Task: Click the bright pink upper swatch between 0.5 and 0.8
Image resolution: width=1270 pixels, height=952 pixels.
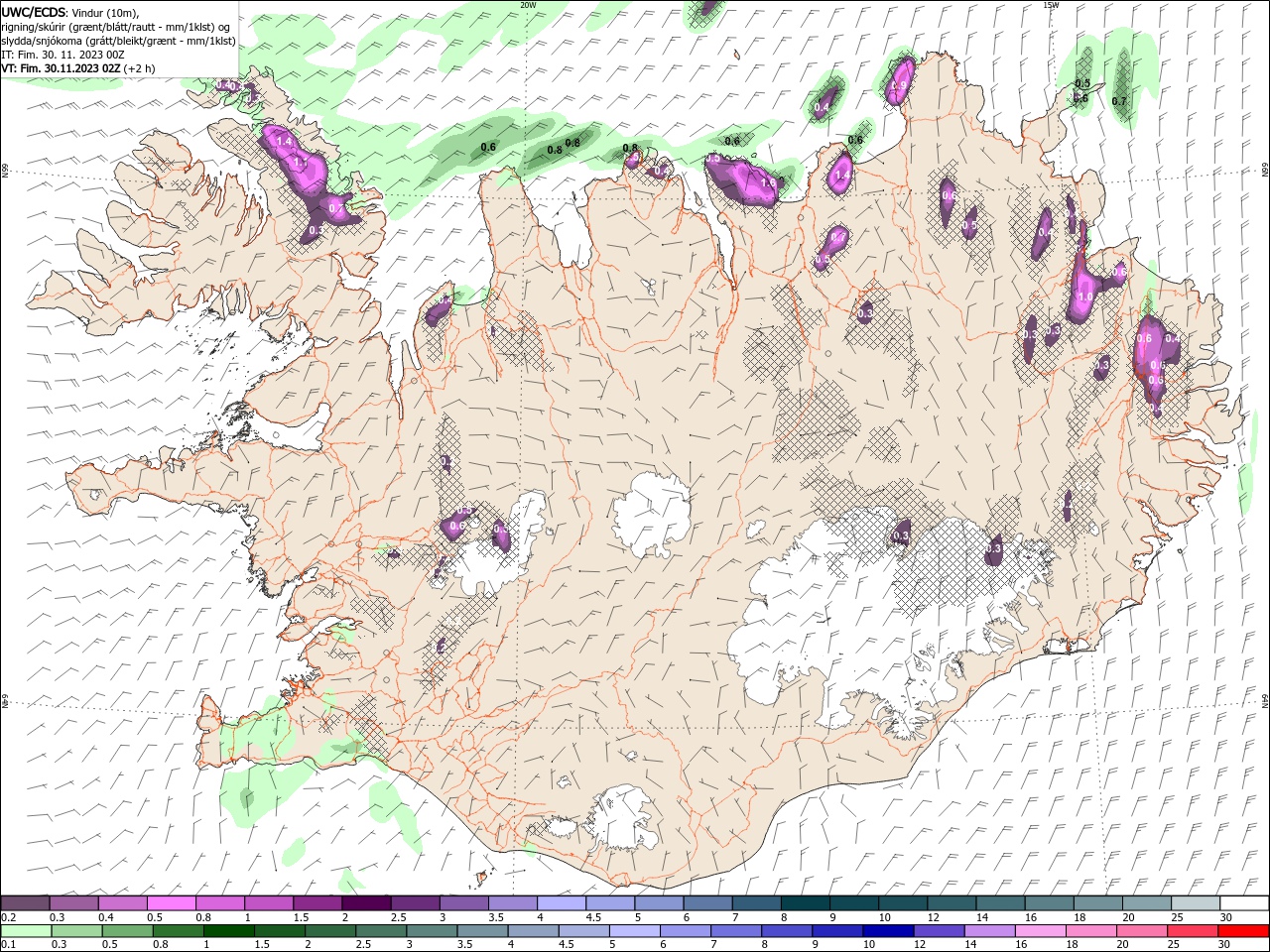Action: point(172,903)
